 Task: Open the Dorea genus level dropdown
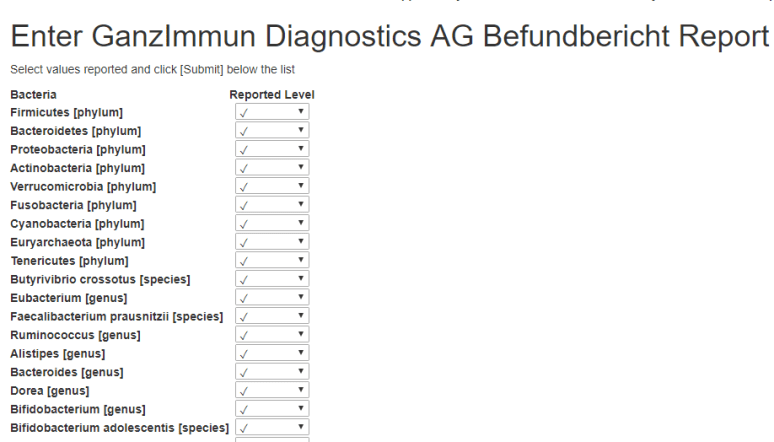272,390
